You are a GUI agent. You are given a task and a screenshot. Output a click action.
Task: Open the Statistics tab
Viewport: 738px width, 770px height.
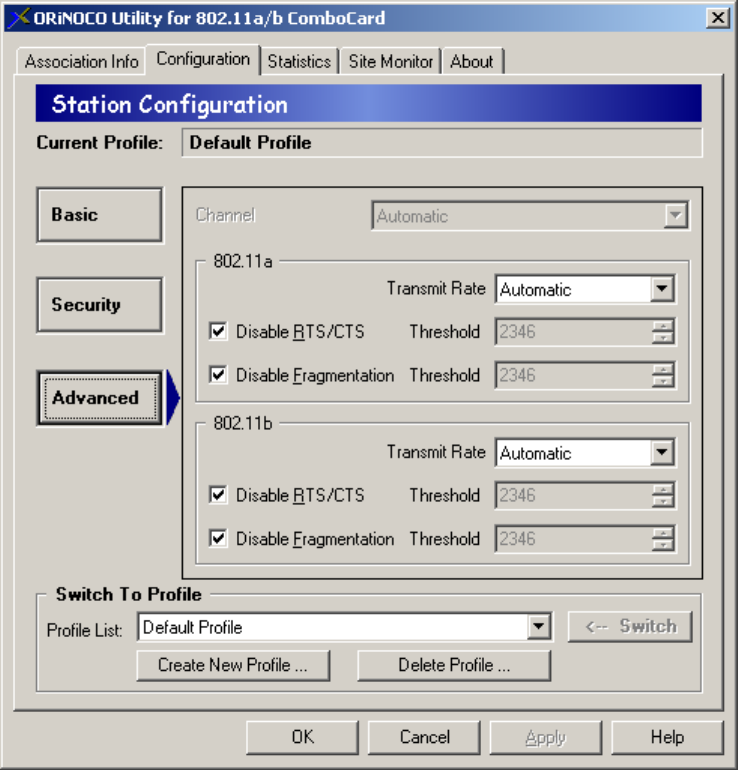(299, 62)
